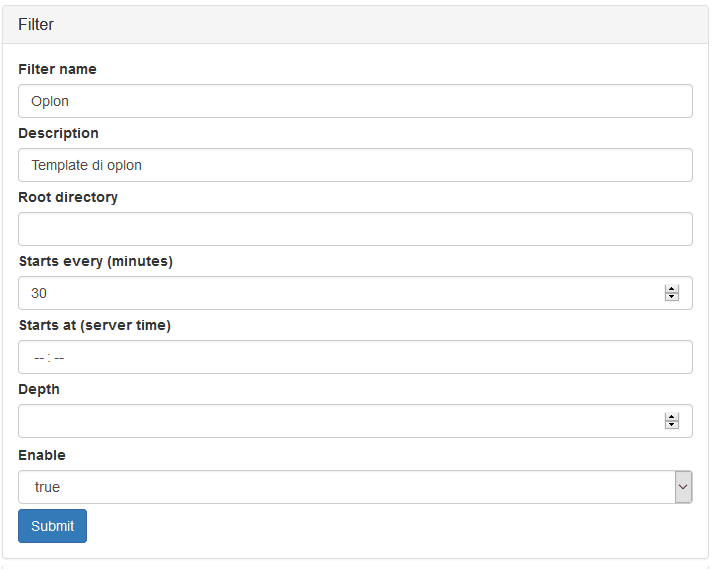
Task: Submit the filter form
Action: click(x=53, y=526)
